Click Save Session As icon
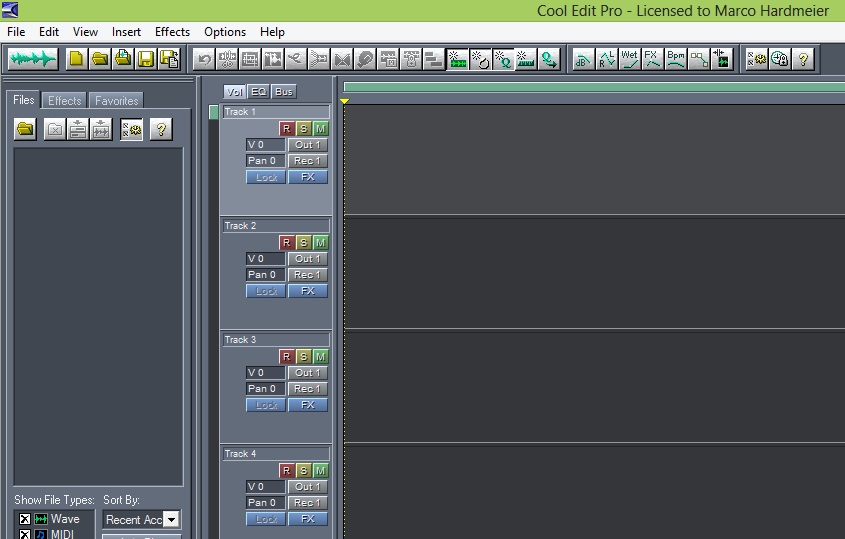 pos(169,59)
